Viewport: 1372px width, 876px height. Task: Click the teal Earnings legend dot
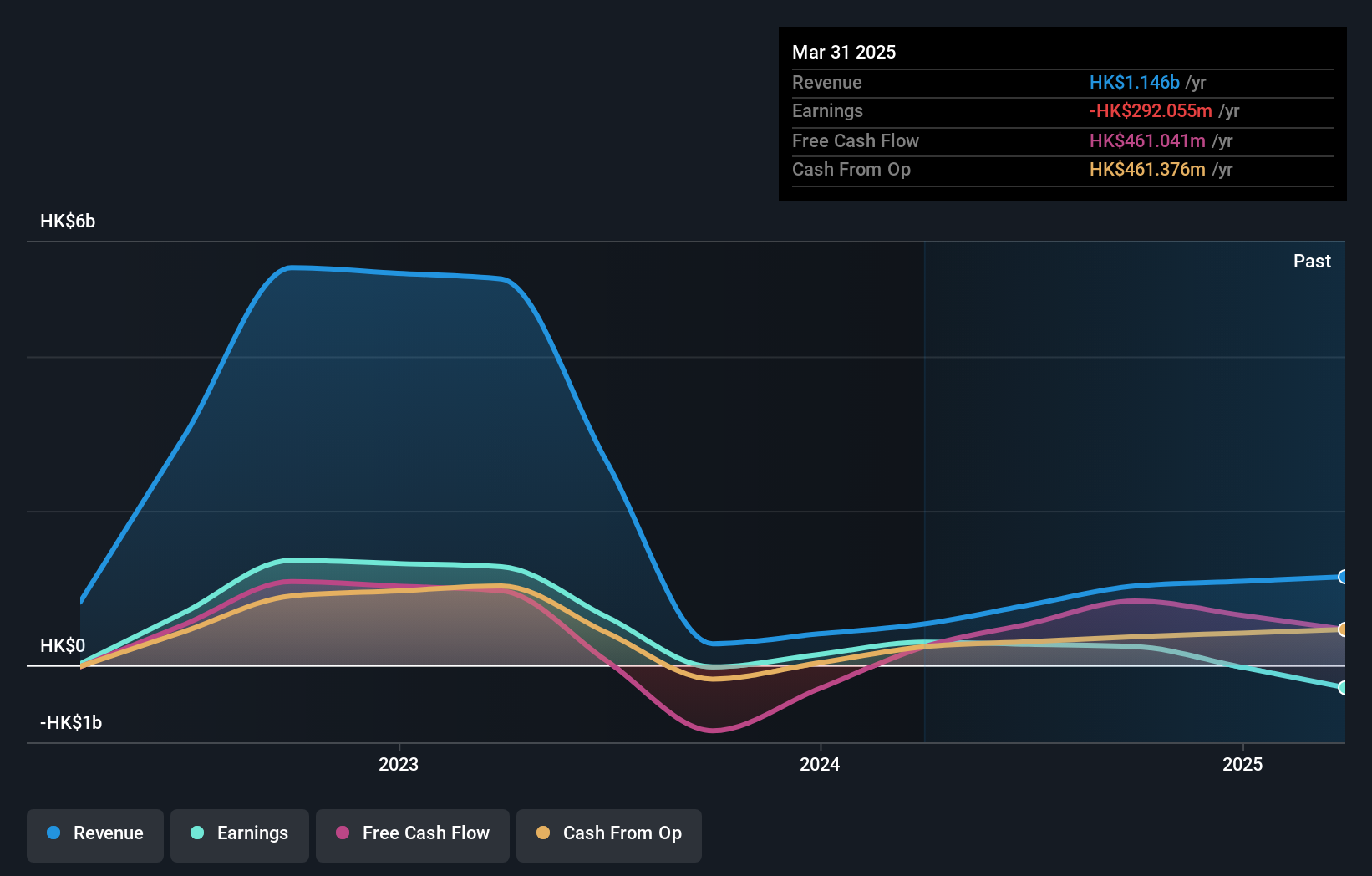pyautogui.click(x=196, y=833)
